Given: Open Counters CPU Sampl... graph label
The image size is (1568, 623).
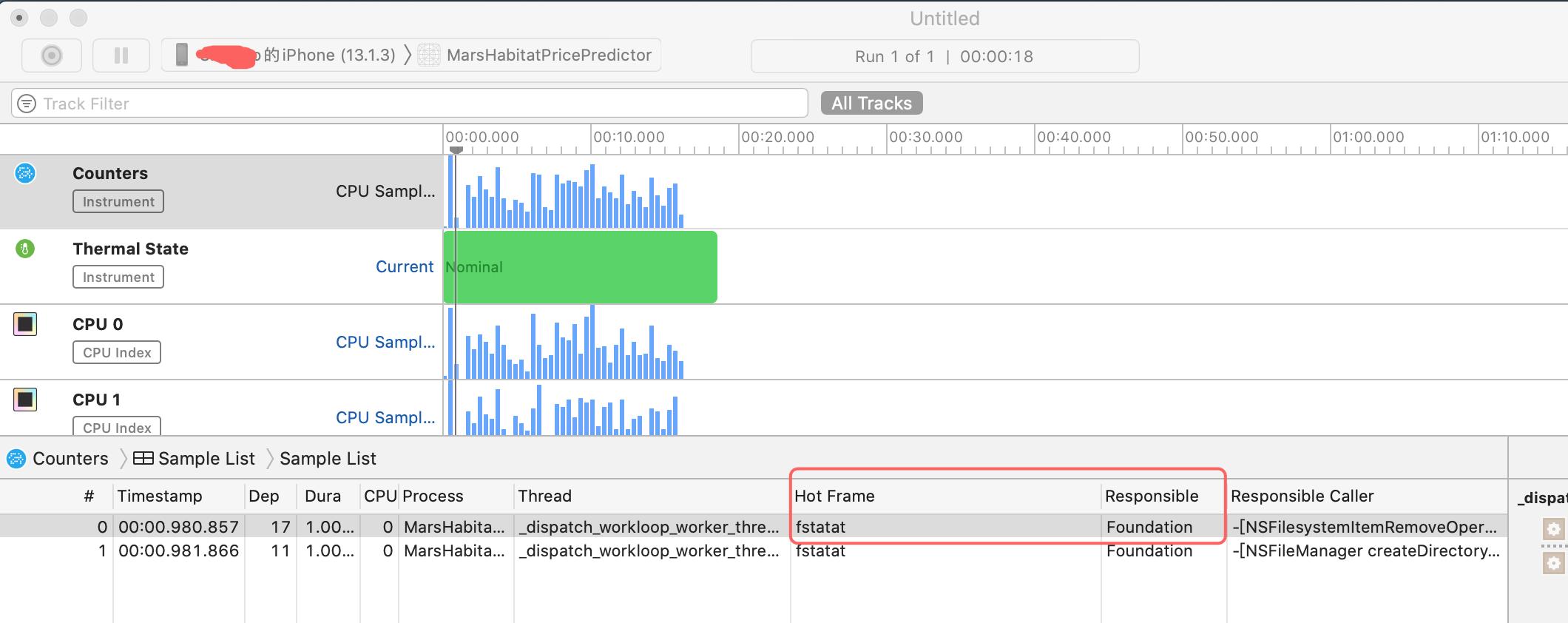Looking at the screenshot, I should point(385,191).
